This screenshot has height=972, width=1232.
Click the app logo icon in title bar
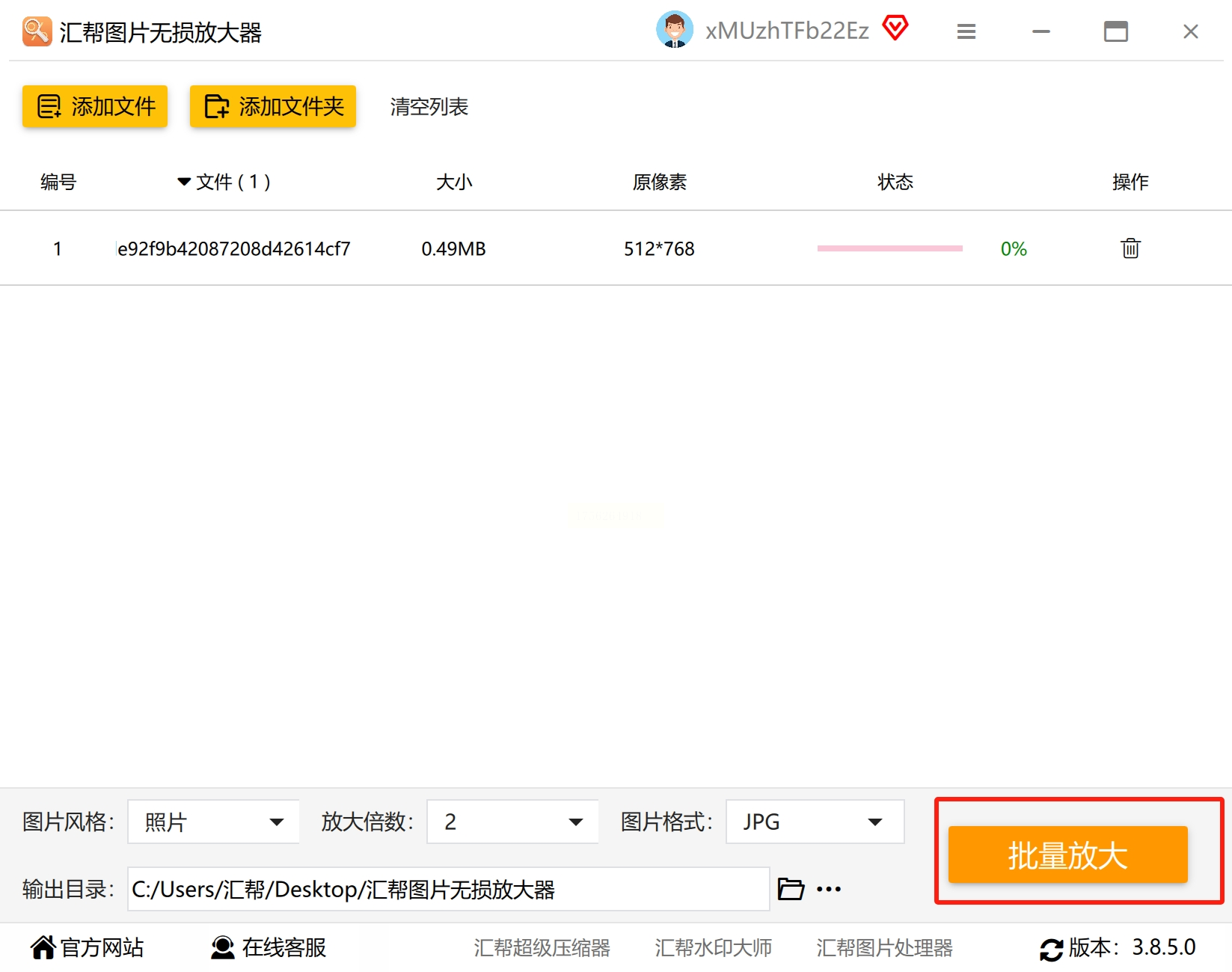[37, 31]
